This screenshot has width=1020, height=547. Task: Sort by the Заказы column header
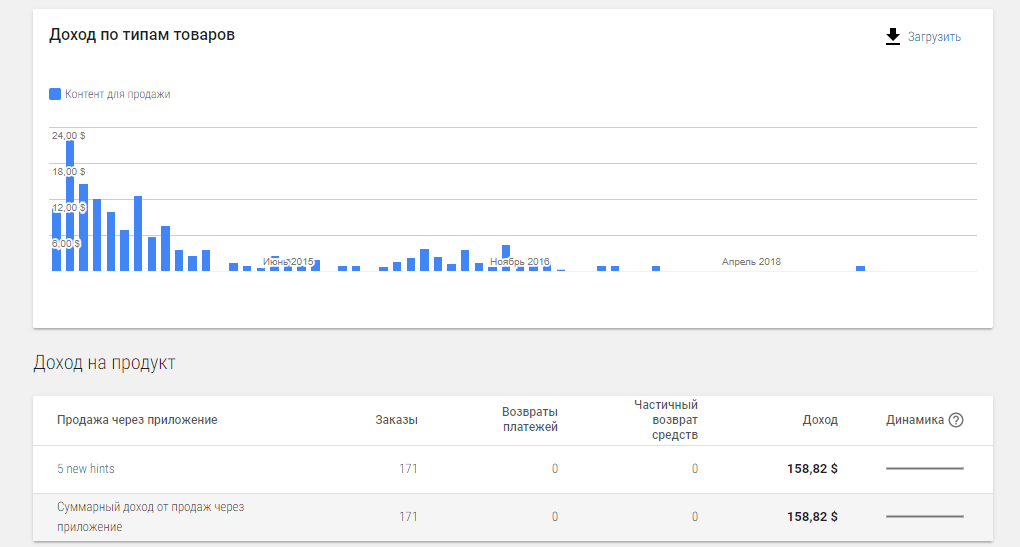click(396, 420)
